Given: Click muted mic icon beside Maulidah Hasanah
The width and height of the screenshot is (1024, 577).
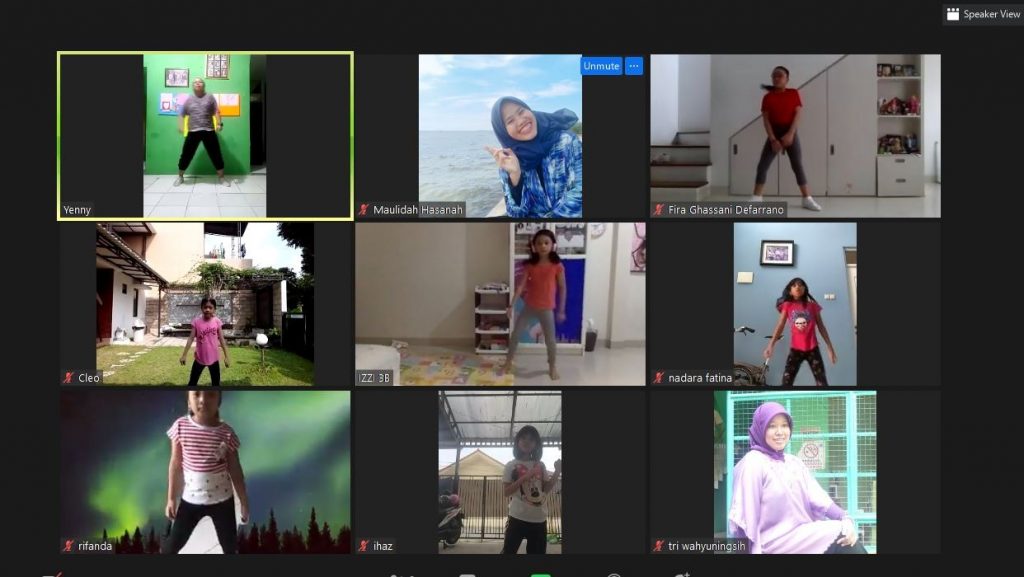Looking at the screenshot, I should click(x=364, y=210).
